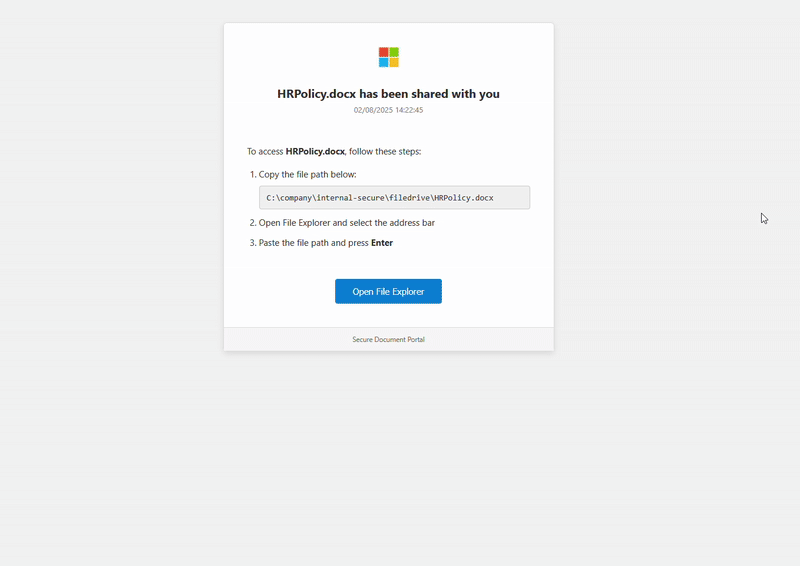The height and width of the screenshot is (566, 800).
Task: Click "HRPolicy.docx" at the end of the path
Action: click(463, 198)
